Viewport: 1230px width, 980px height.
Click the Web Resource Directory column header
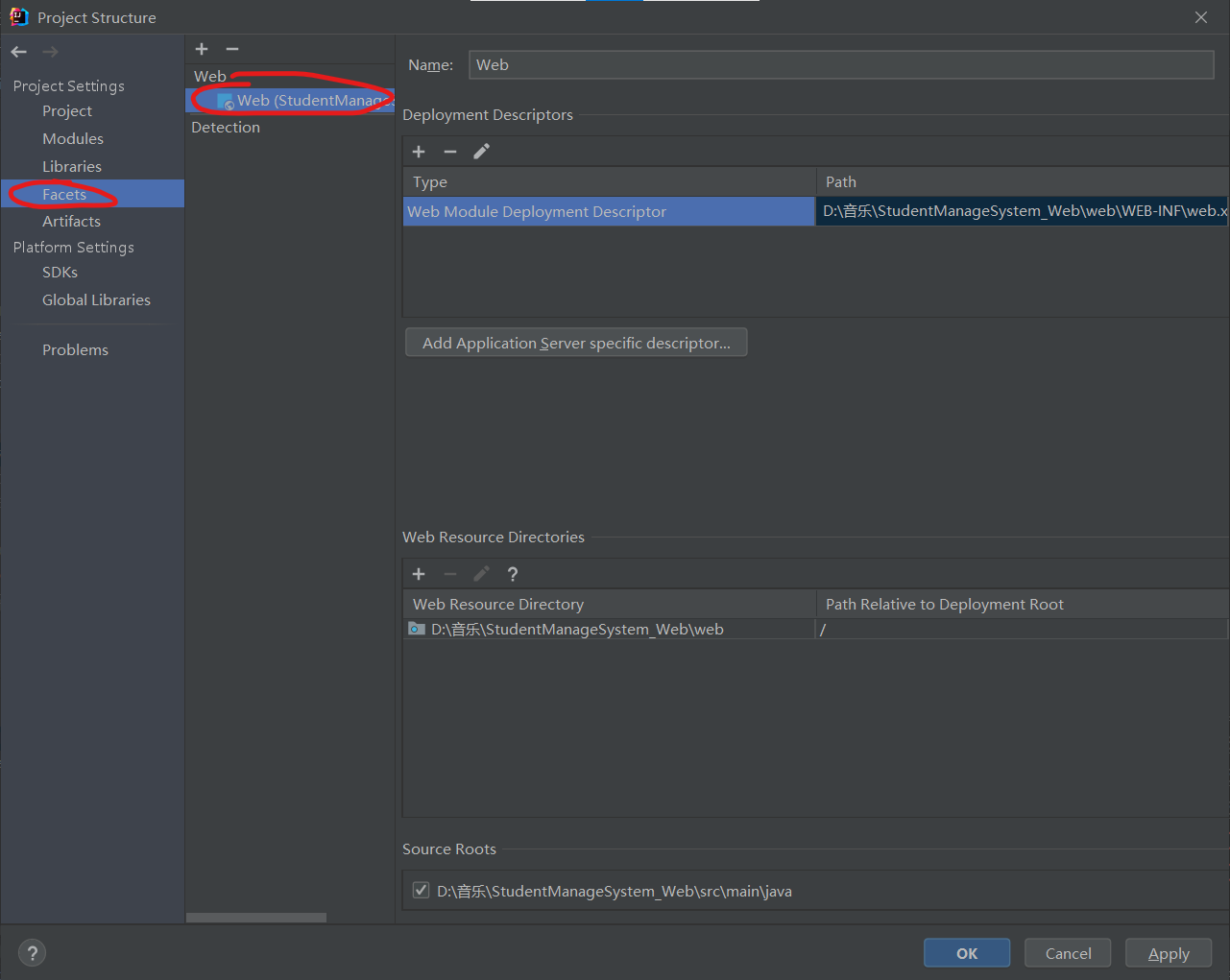pos(610,605)
